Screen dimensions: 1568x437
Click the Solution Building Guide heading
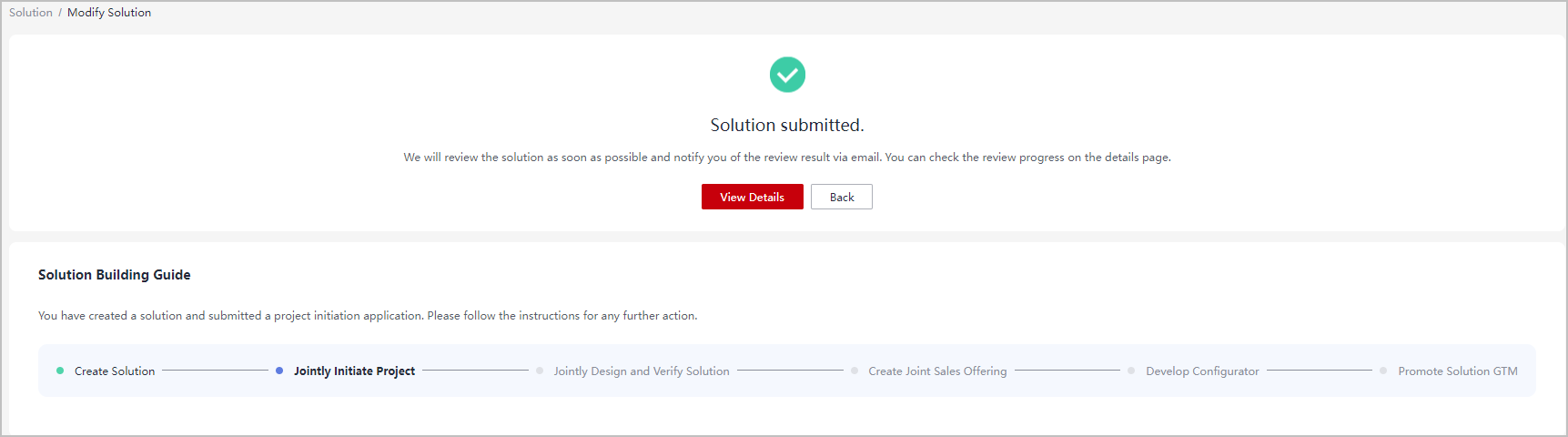pos(115,275)
